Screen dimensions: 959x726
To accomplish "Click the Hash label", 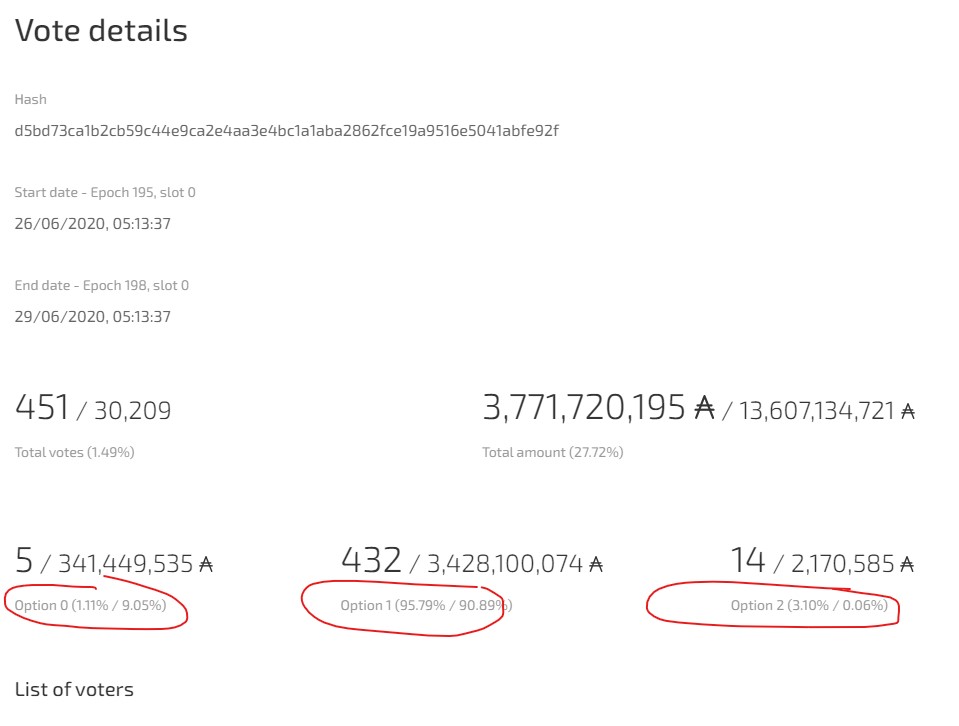I will pos(30,99).
